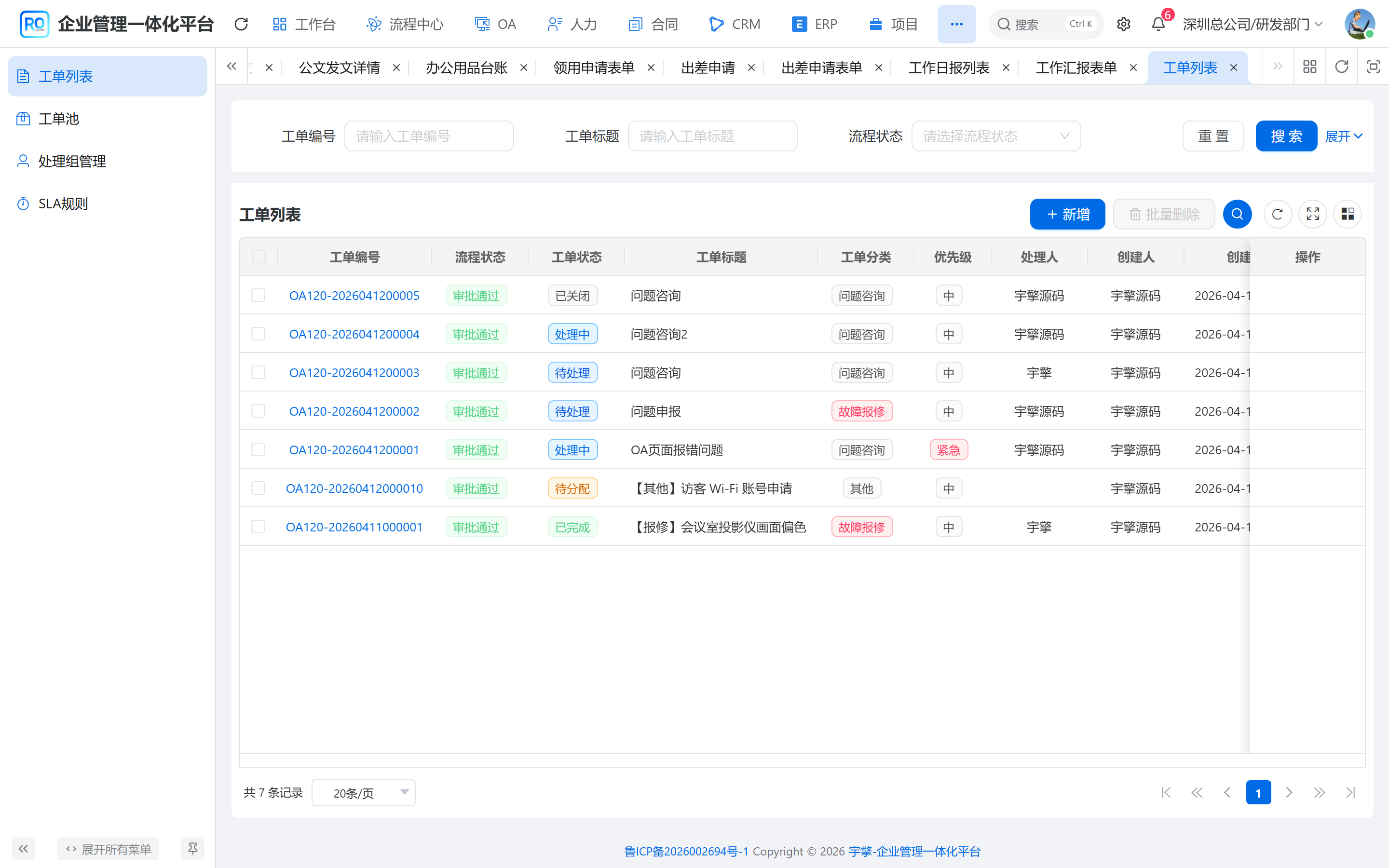The image size is (1389, 868).
Task: Refresh the current tab using the tab bar icon
Action: pos(1341,67)
